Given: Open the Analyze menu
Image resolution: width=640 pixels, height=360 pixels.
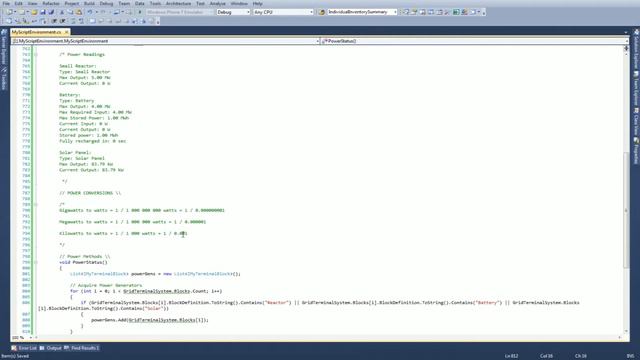Looking at the screenshot, I should (218, 3).
